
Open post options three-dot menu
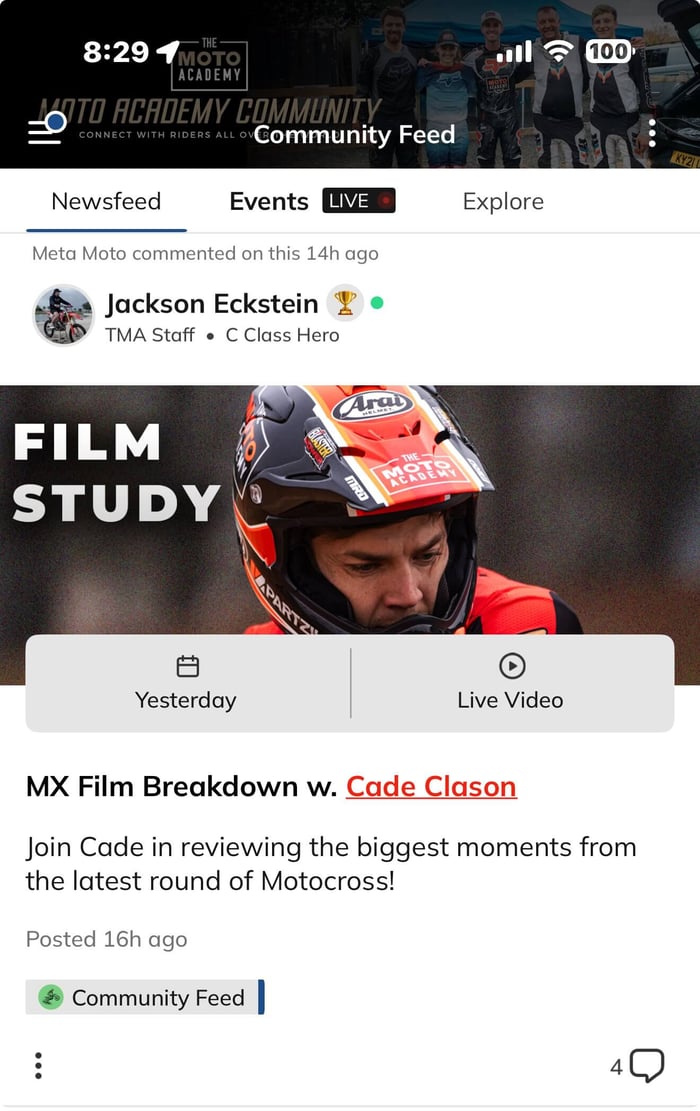[x=38, y=1065]
